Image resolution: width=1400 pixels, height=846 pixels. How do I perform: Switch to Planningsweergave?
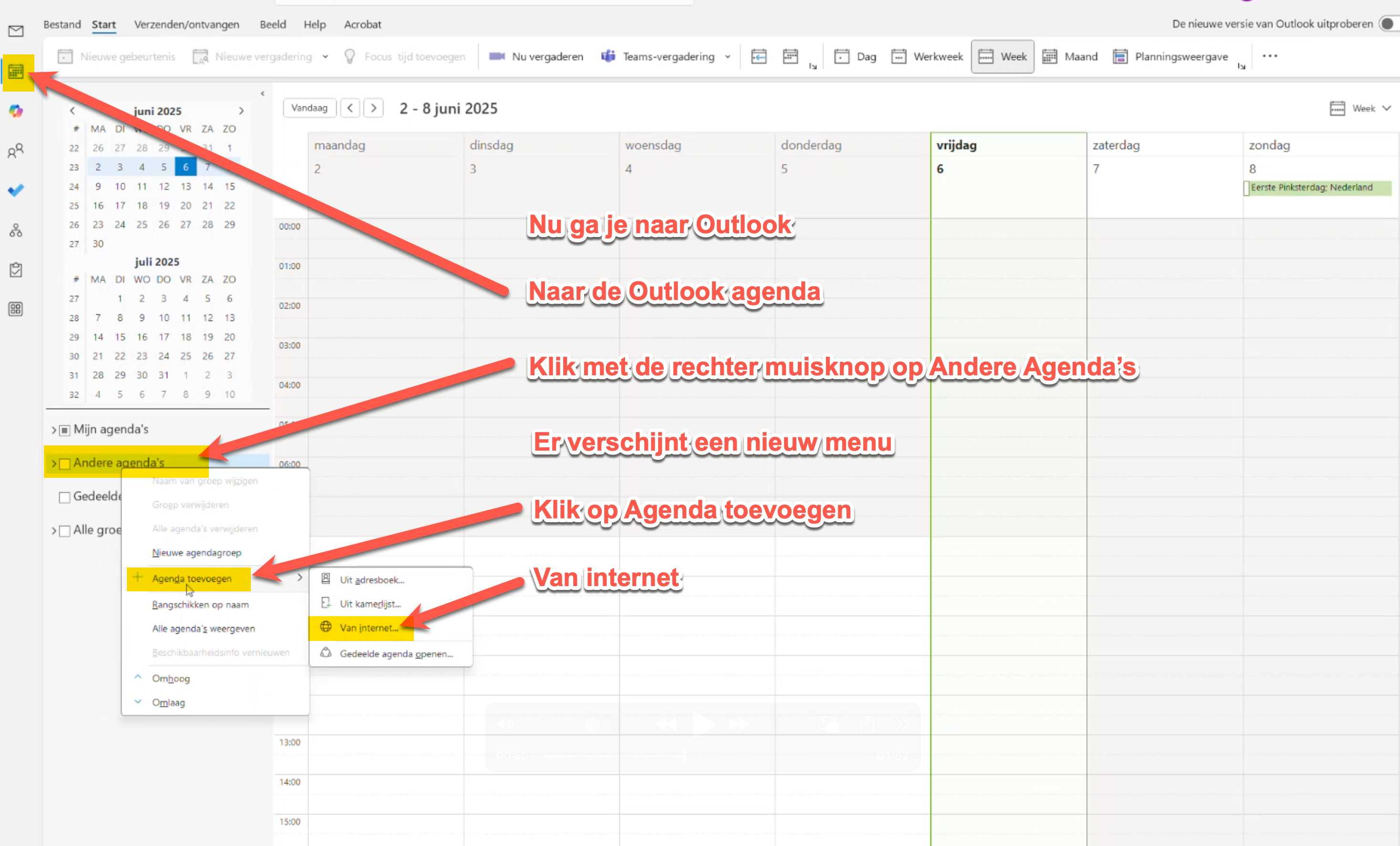click(x=1171, y=56)
